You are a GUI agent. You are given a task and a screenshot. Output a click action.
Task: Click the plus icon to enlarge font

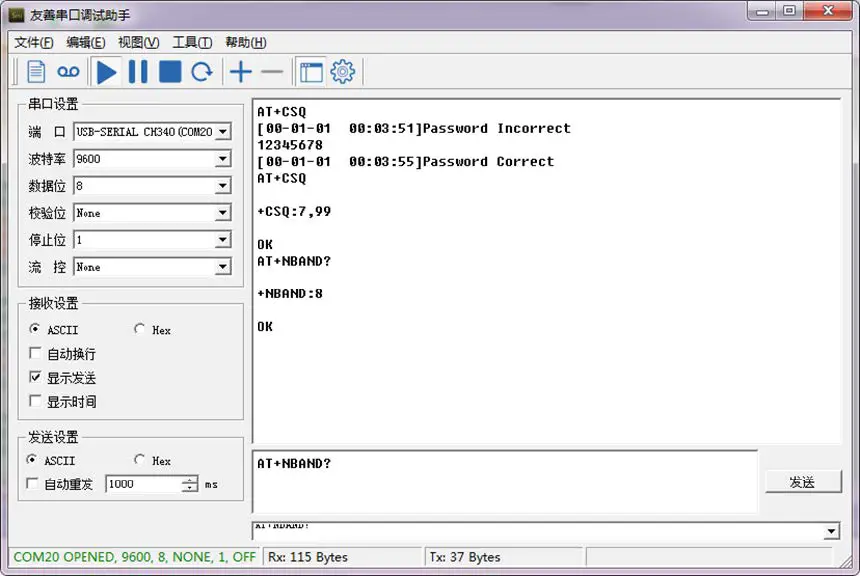pos(240,71)
